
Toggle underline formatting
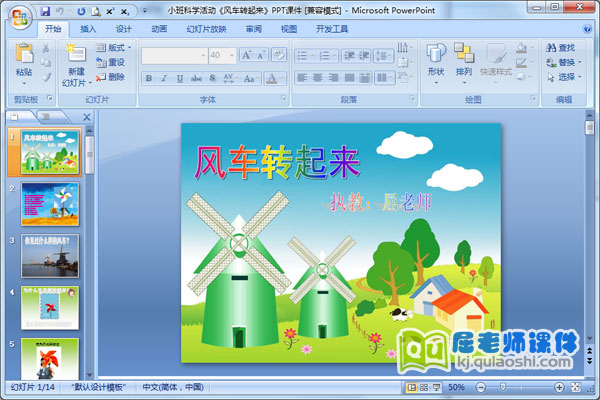(180, 78)
